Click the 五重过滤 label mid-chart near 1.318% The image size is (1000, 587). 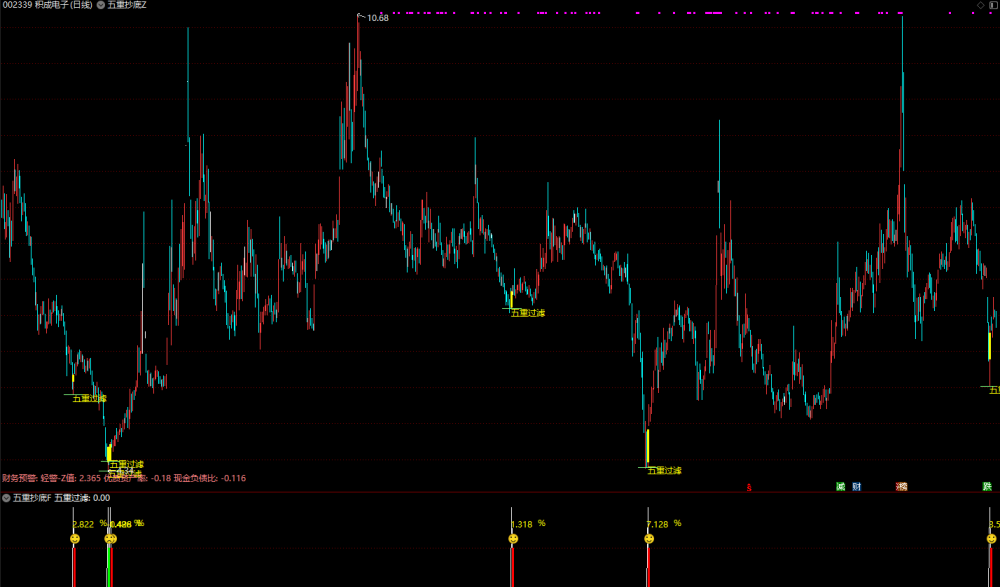tap(528, 313)
